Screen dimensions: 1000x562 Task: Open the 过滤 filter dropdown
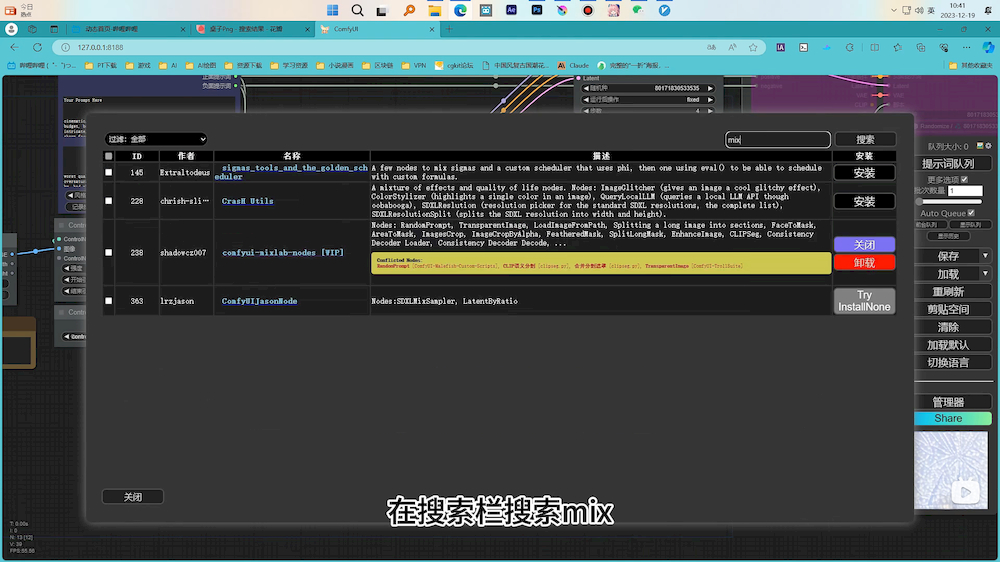click(x=155, y=139)
